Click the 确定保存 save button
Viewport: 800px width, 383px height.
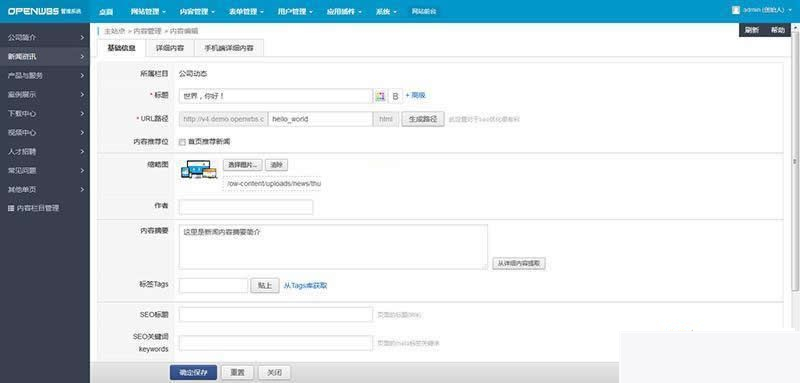pyautogui.click(x=193, y=372)
